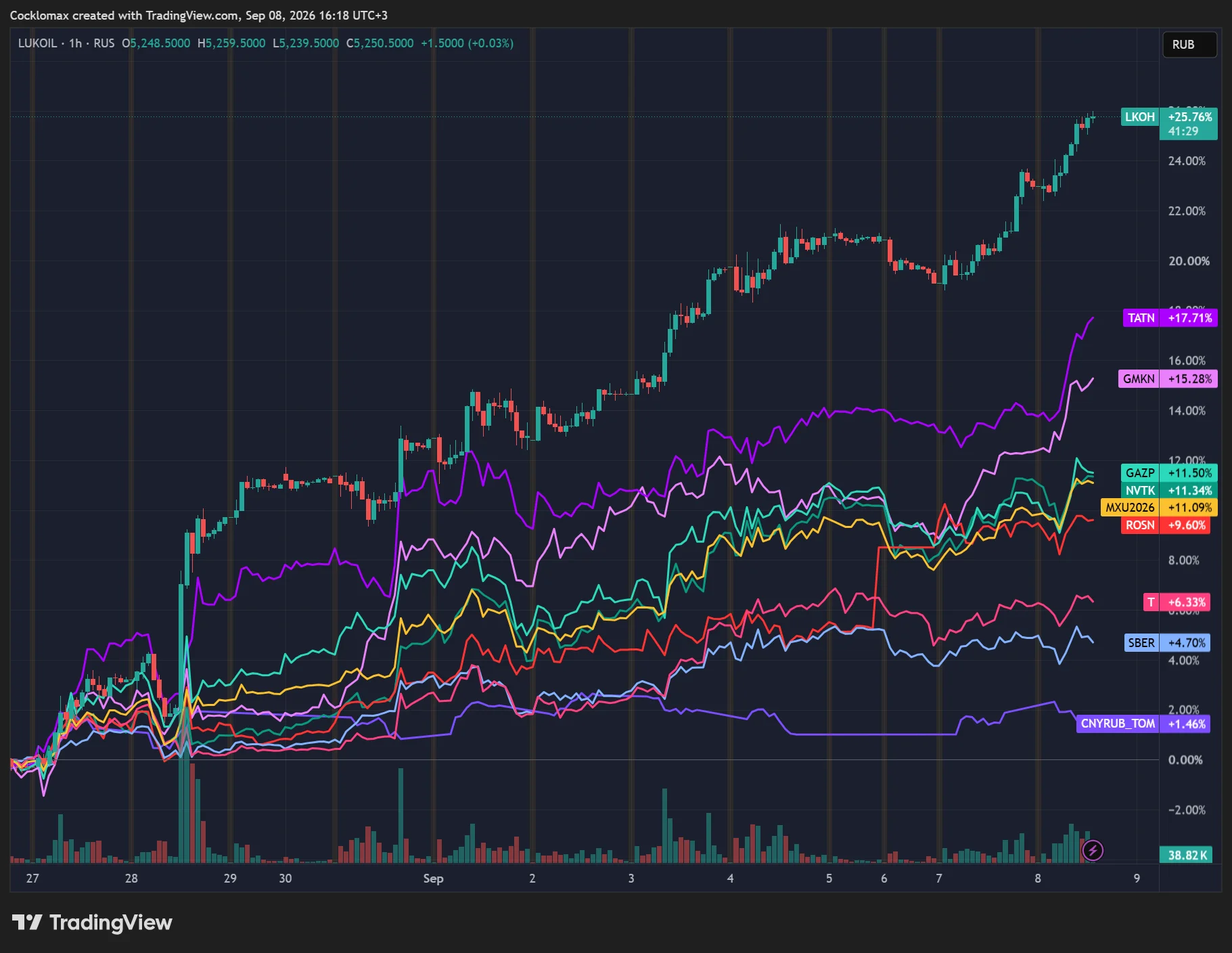Screen dimensions: 1232x953
Task: Click date label 2 on time axis
Action: (532, 879)
